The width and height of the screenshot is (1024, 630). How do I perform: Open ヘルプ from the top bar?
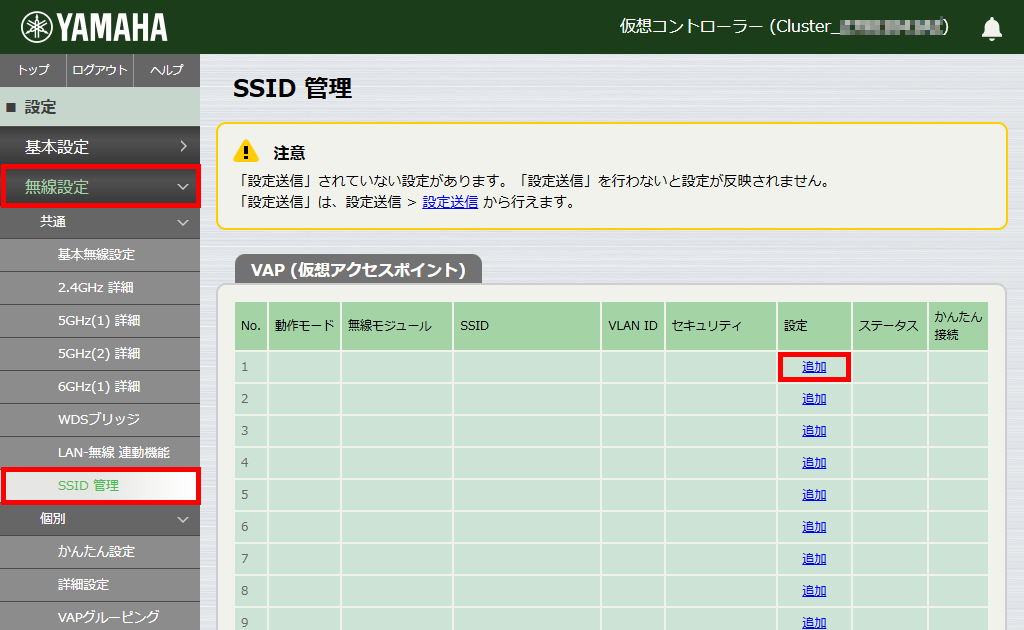pyautogui.click(x=166, y=70)
